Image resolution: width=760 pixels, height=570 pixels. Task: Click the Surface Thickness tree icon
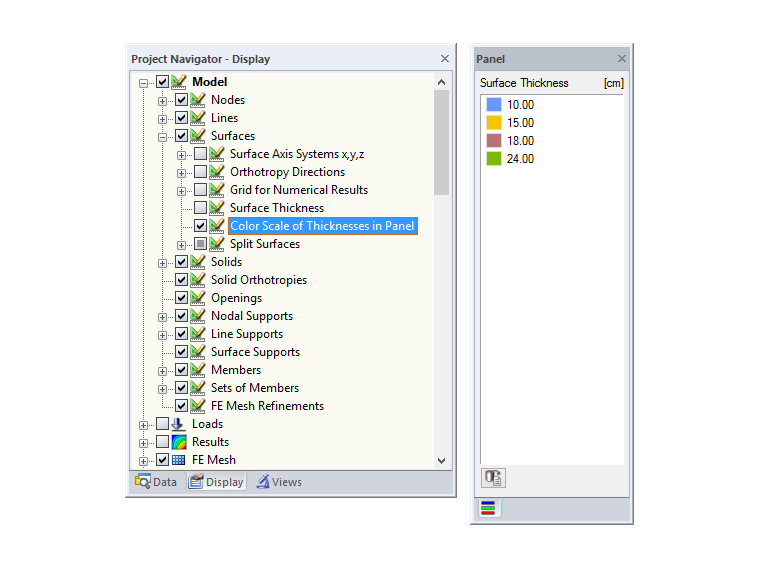click(x=217, y=207)
